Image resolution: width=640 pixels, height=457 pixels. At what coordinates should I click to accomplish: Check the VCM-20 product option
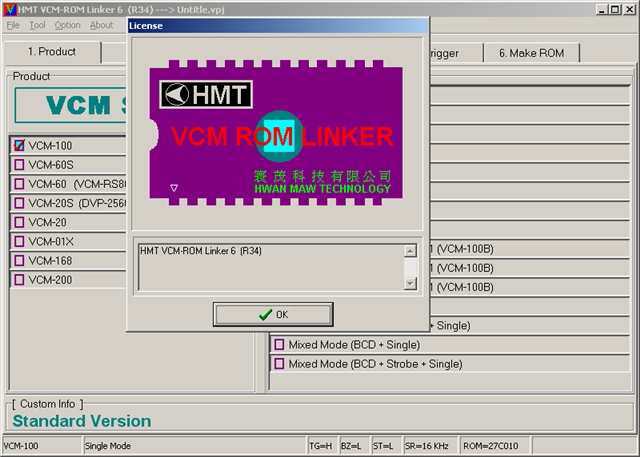(19, 222)
